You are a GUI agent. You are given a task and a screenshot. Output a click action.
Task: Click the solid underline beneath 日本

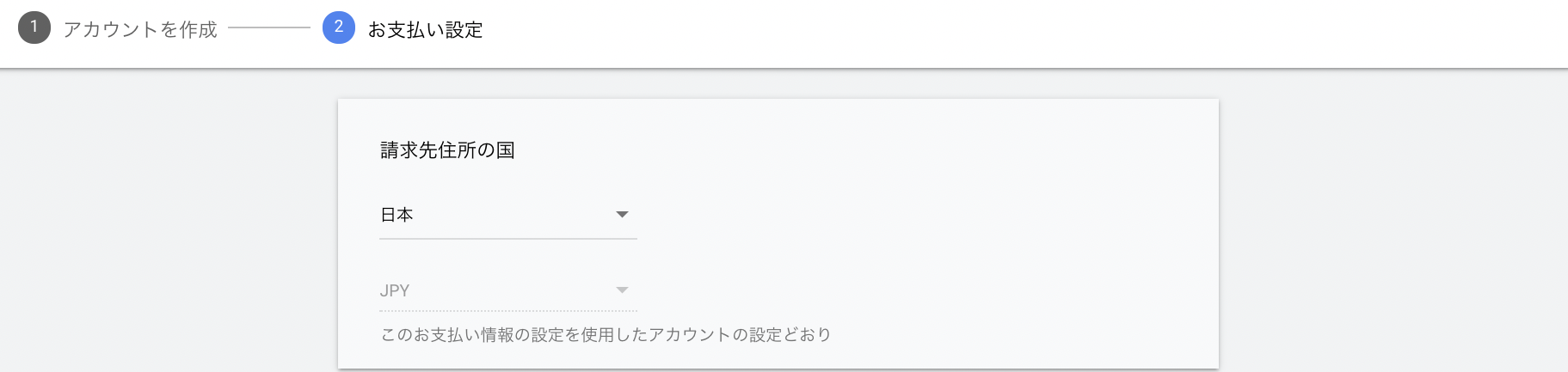pos(507,239)
